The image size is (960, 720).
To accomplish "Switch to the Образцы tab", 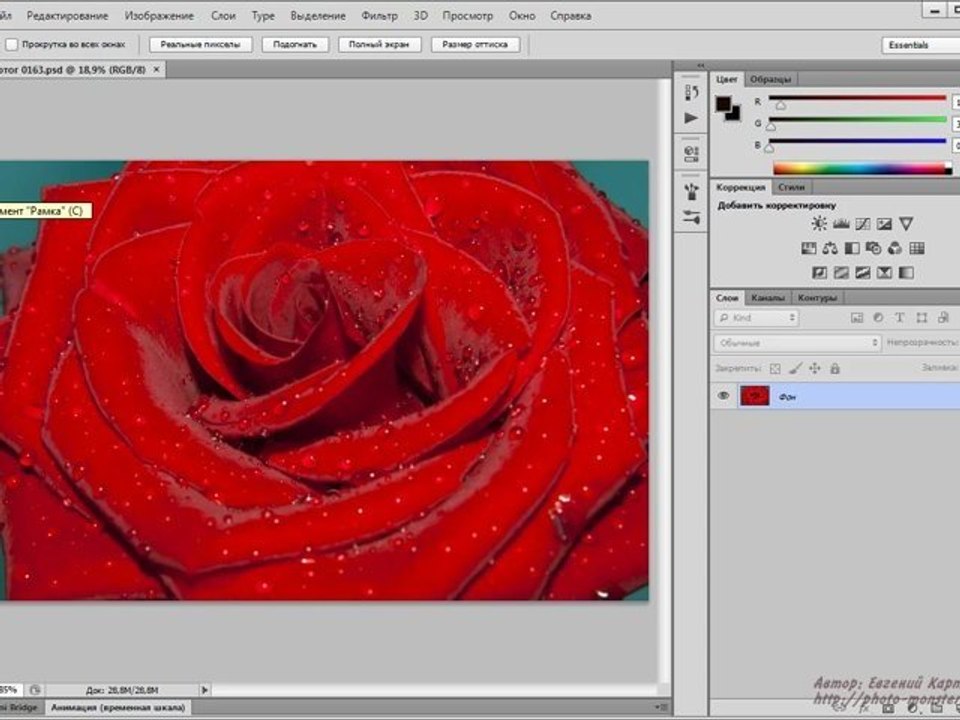I will (x=770, y=80).
